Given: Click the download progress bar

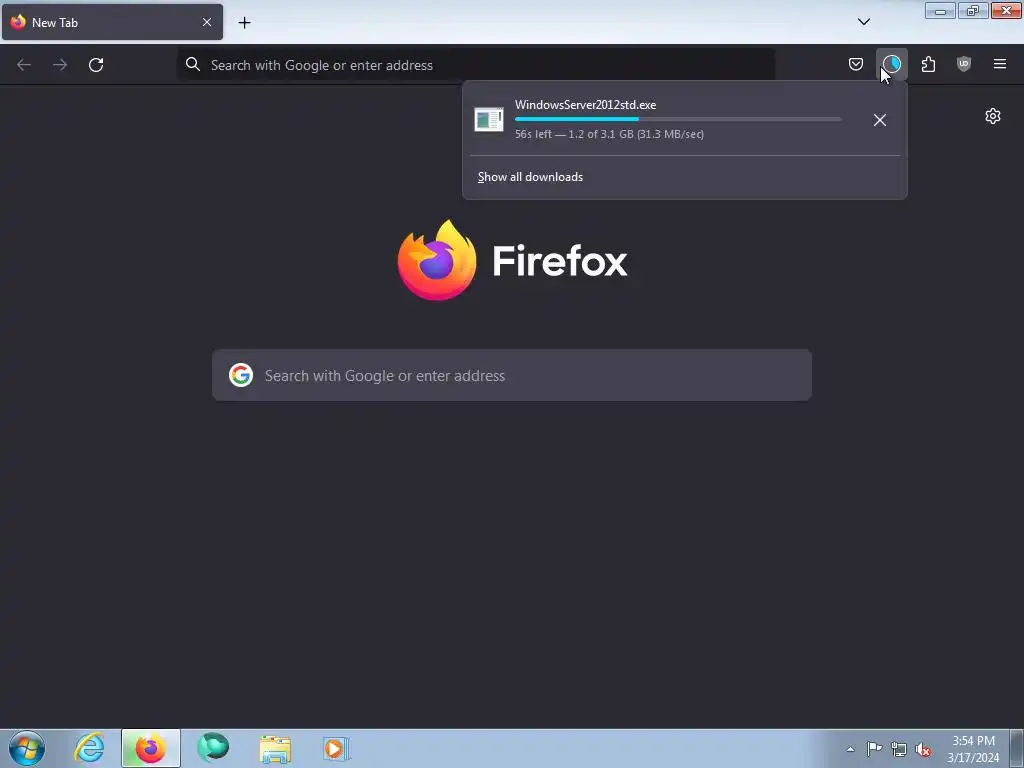Looking at the screenshot, I should pos(678,119).
